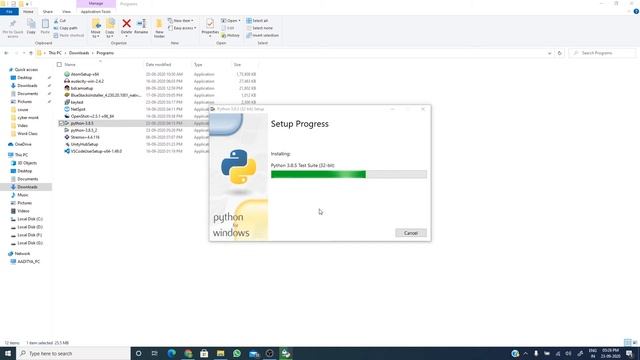640x360 pixels.
Task: Toggle the select-all checkbox in header
Action: pos(59,64)
